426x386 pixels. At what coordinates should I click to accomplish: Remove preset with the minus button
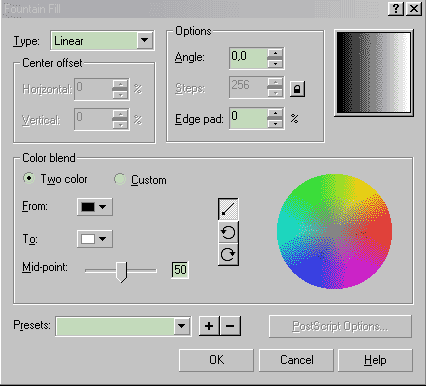[230, 326]
